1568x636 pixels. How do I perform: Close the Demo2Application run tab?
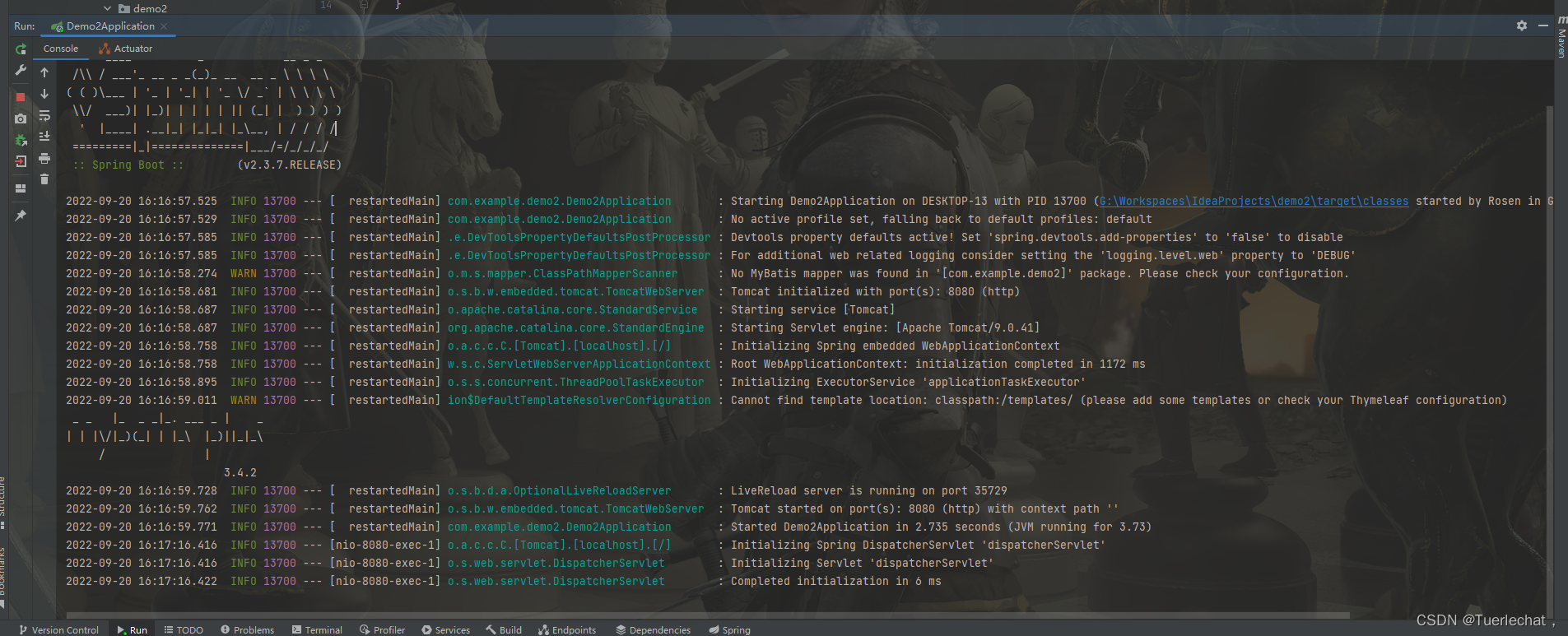click(x=164, y=26)
